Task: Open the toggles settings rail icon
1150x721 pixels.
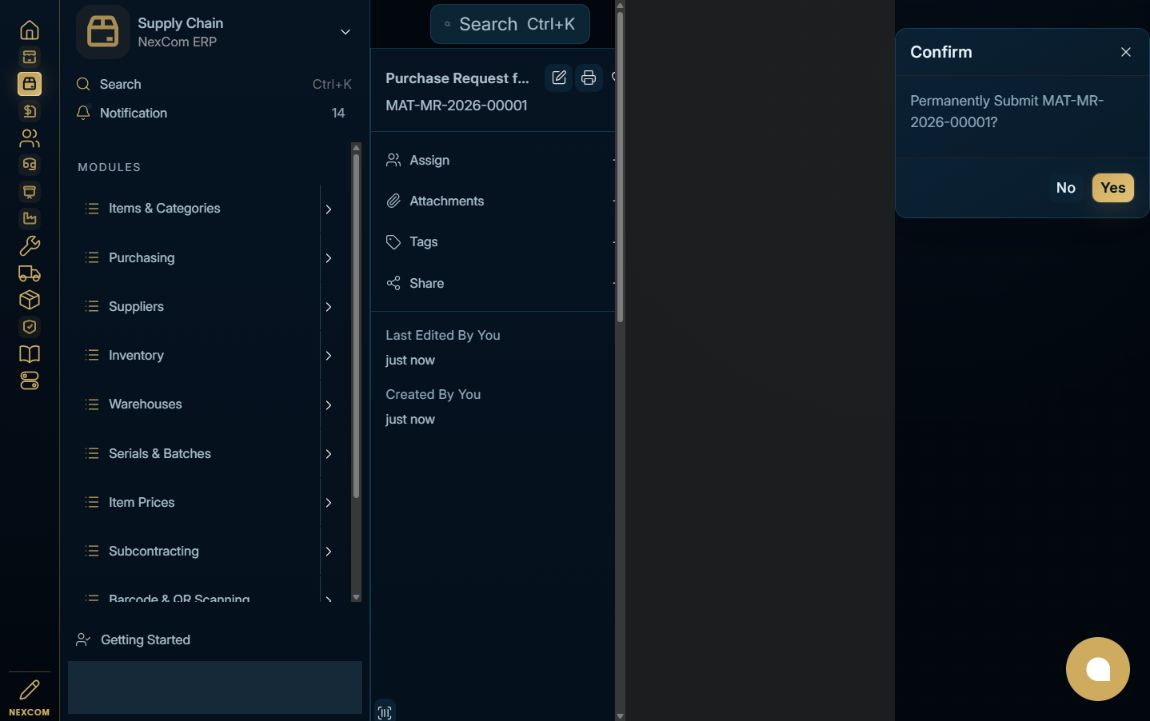Action: [x=29, y=381]
